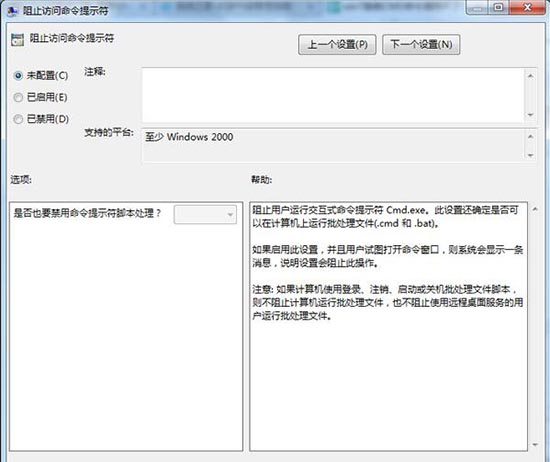Click the '是否也要禁用命令提示符脚本处理？' label

[x=87, y=213]
